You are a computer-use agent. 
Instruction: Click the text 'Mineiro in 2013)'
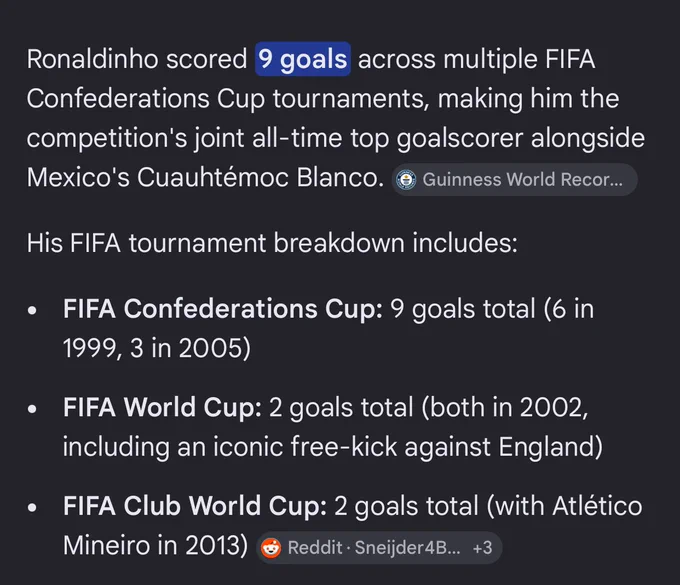pyautogui.click(x=155, y=545)
